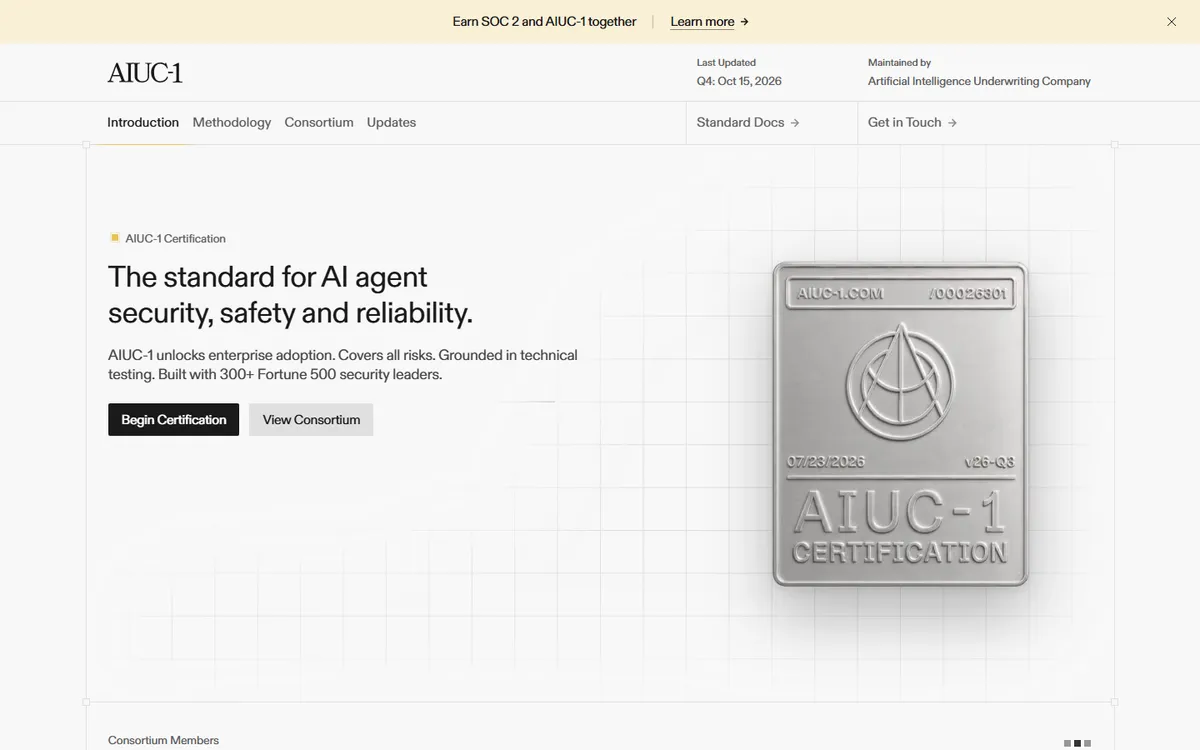The width and height of the screenshot is (1200, 750).
Task: Switch to the Introduction tab
Action: click(143, 122)
